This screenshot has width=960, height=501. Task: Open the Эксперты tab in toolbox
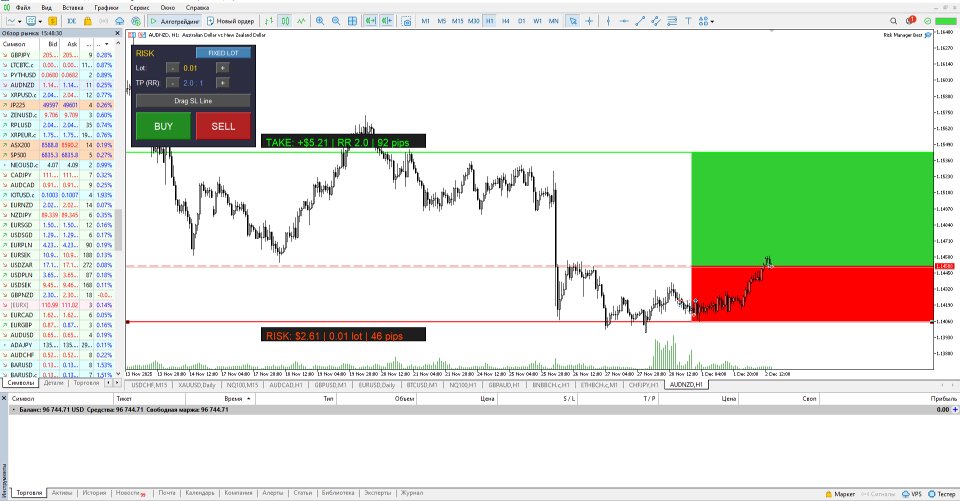point(377,493)
